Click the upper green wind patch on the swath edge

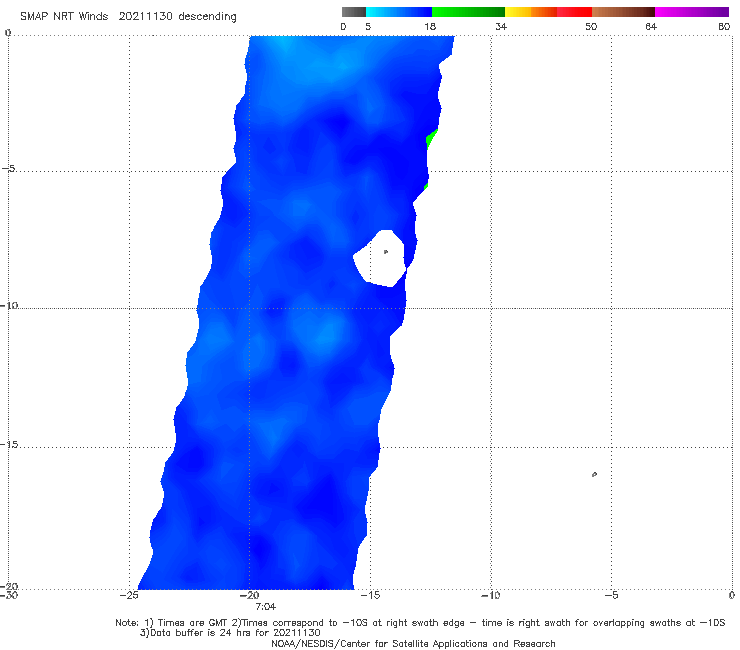(x=430, y=139)
